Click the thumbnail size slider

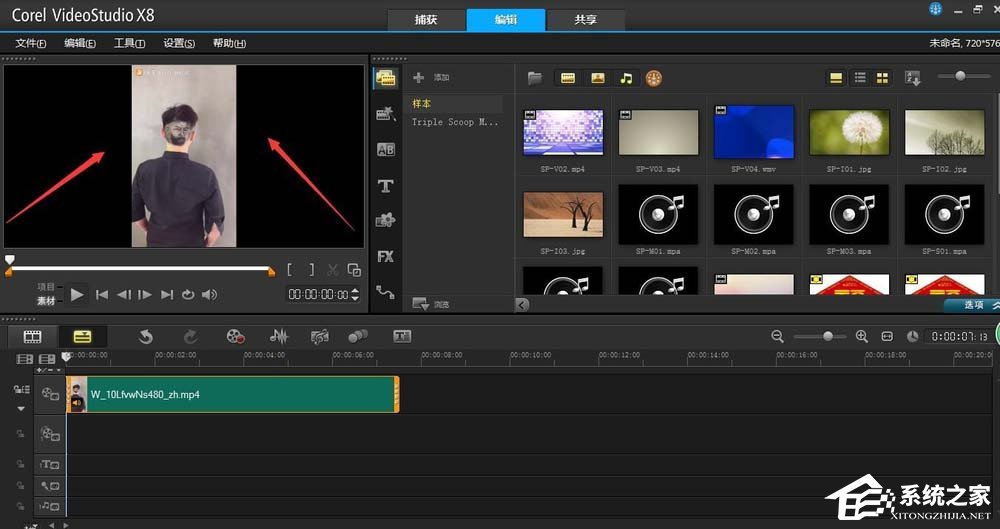coord(960,77)
